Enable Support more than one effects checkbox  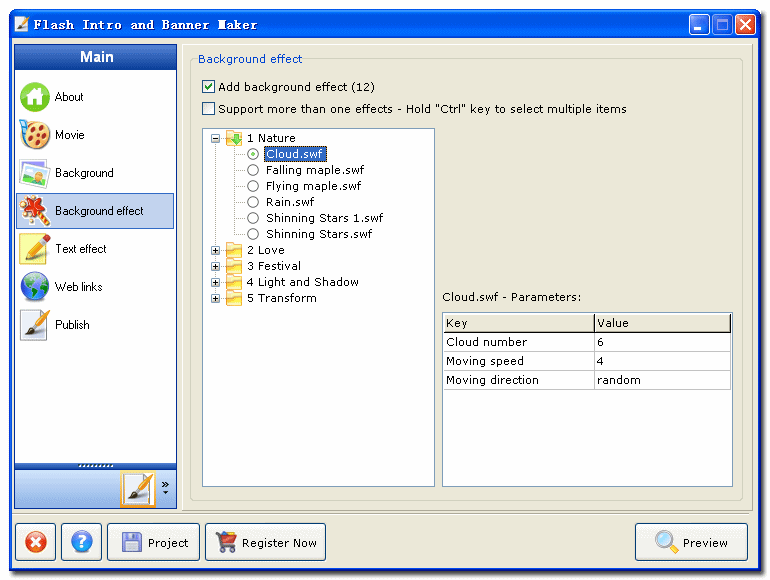209,109
